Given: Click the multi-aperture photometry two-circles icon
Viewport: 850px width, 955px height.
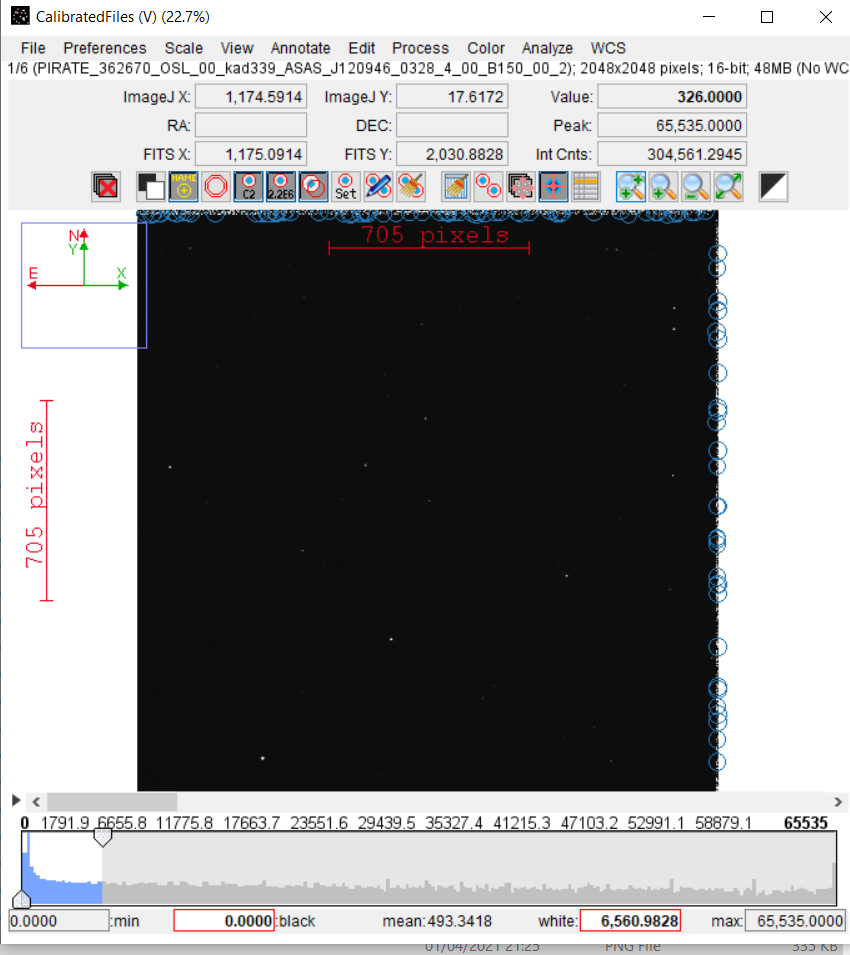Looking at the screenshot, I should [488, 186].
